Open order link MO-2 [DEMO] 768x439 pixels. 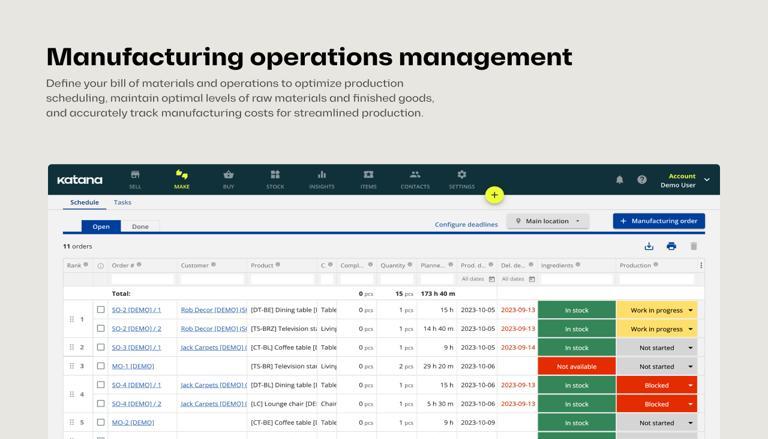click(133, 422)
